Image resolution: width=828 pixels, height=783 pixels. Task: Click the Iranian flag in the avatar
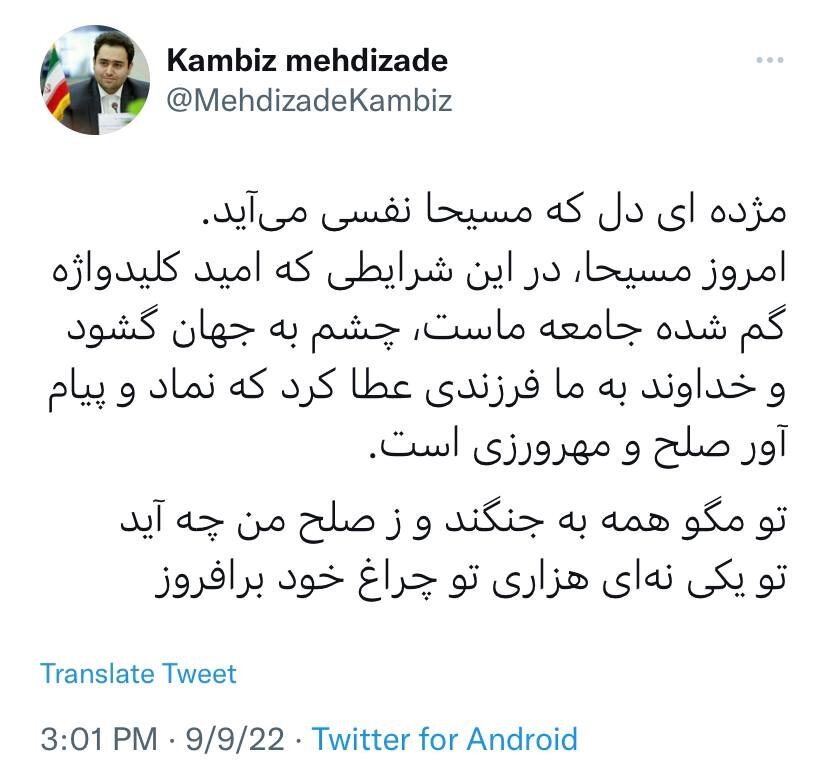(56, 82)
